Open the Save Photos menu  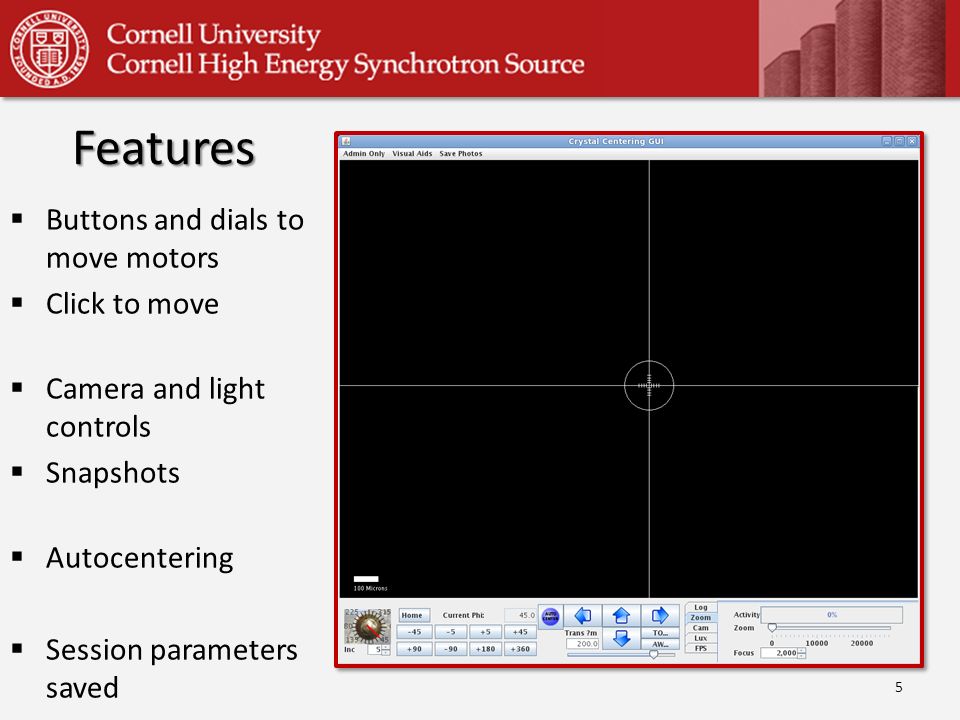coord(461,154)
